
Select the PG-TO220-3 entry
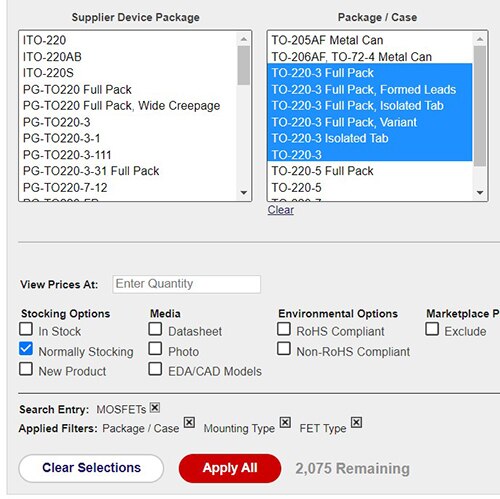[x=128, y=122]
